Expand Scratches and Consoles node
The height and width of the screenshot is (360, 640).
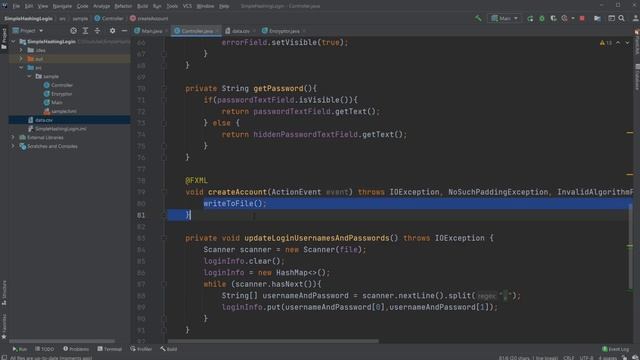13,146
